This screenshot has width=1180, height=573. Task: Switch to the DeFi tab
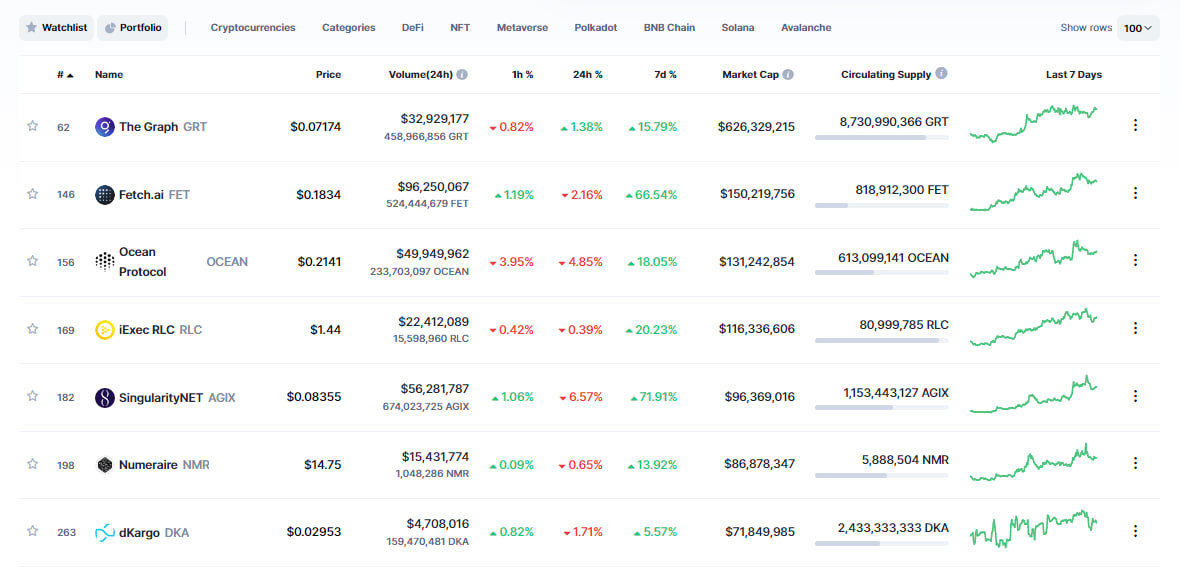tap(412, 28)
